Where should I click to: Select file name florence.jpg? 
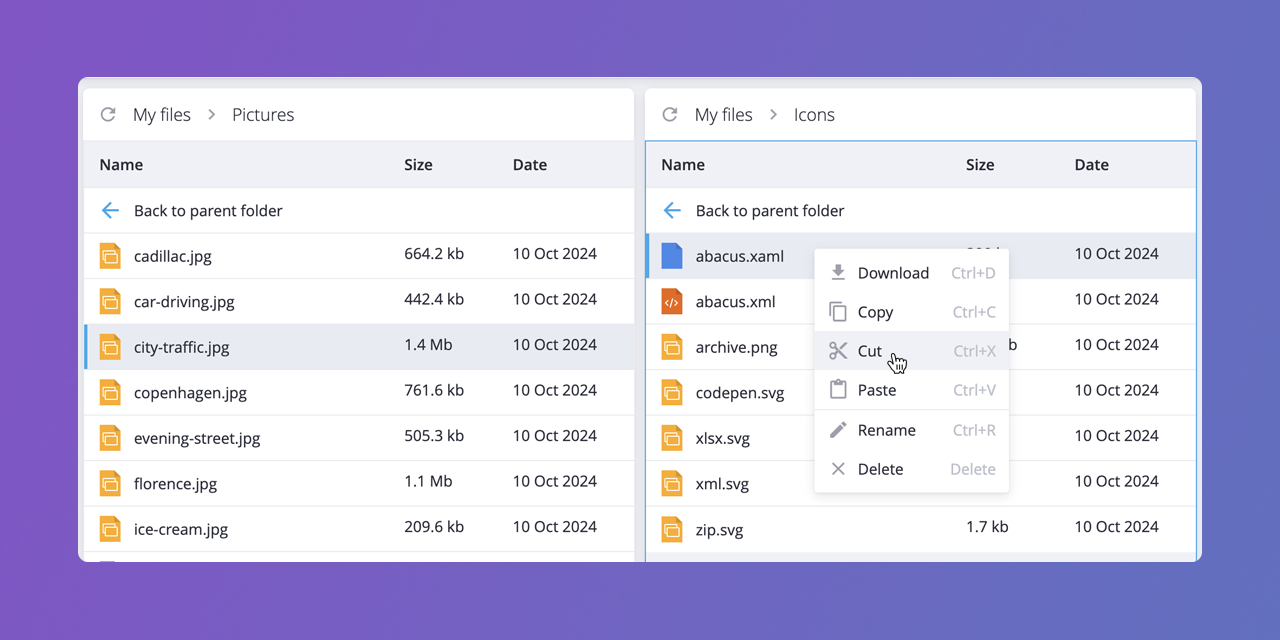coord(175,483)
